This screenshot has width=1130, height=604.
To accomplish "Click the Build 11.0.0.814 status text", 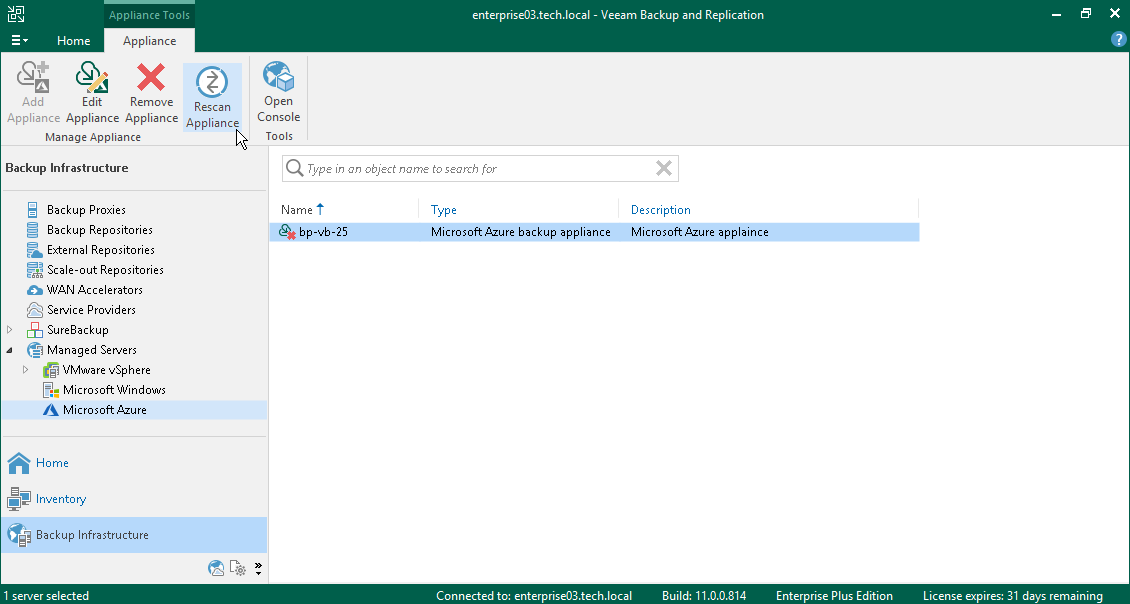I will [704, 596].
